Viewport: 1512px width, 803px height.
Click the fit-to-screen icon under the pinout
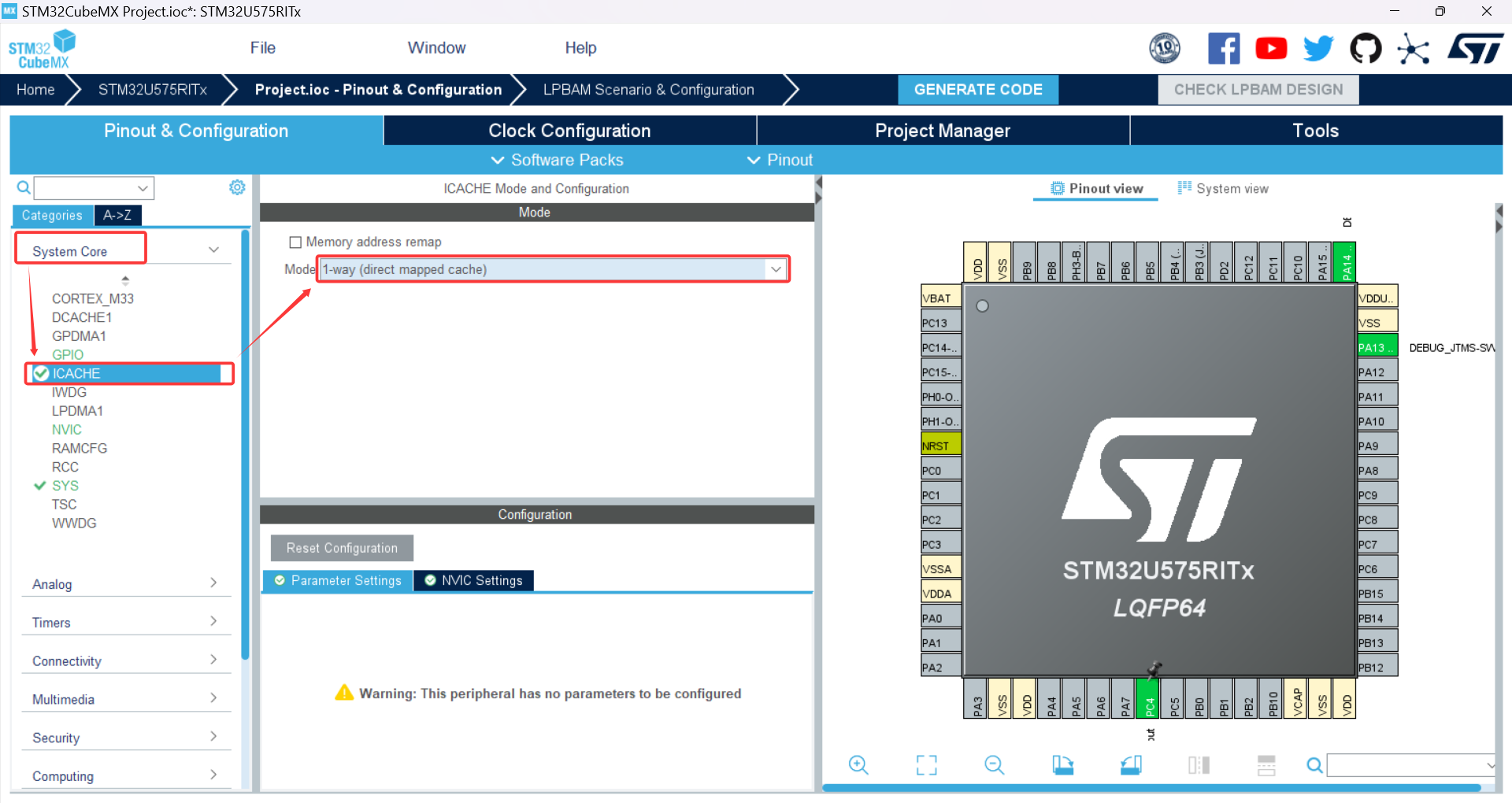(927, 764)
